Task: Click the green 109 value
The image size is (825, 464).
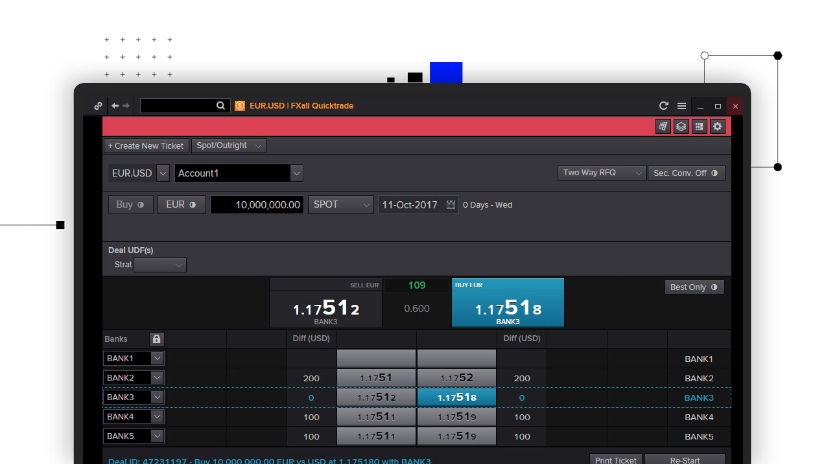Action: coord(417,285)
